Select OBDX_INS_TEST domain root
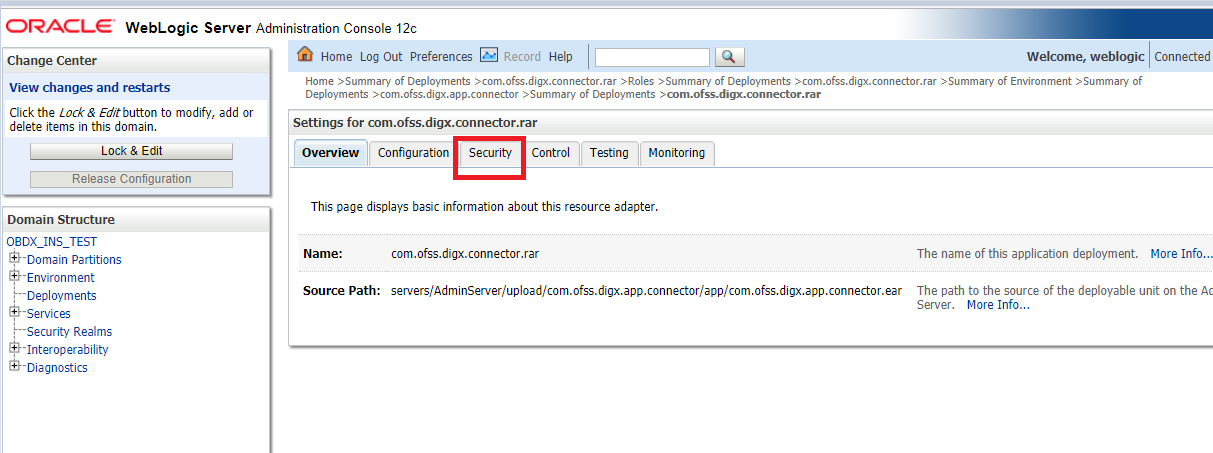The height and width of the screenshot is (453, 1213). coord(52,242)
